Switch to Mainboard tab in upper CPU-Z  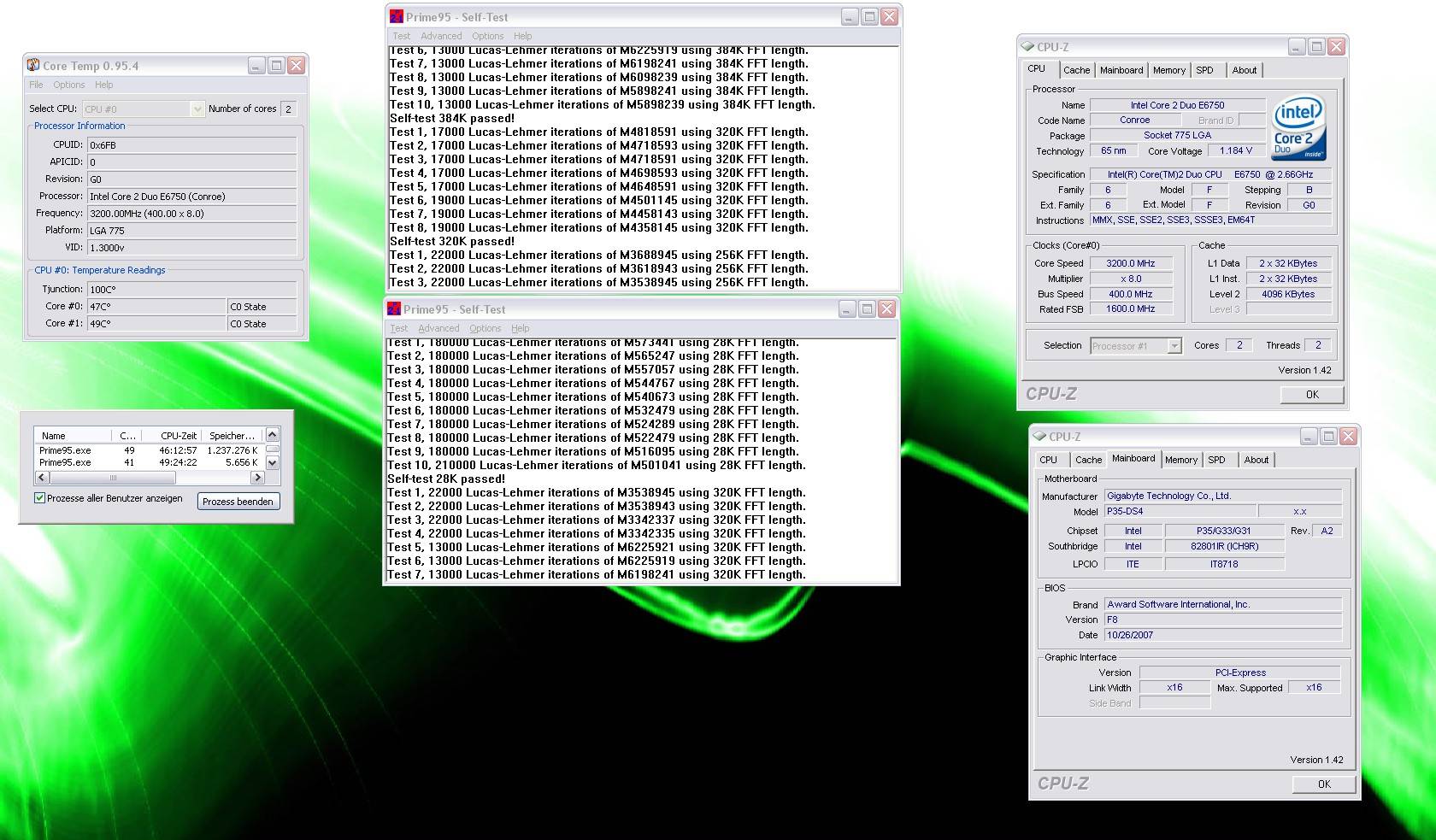[1121, 70]
